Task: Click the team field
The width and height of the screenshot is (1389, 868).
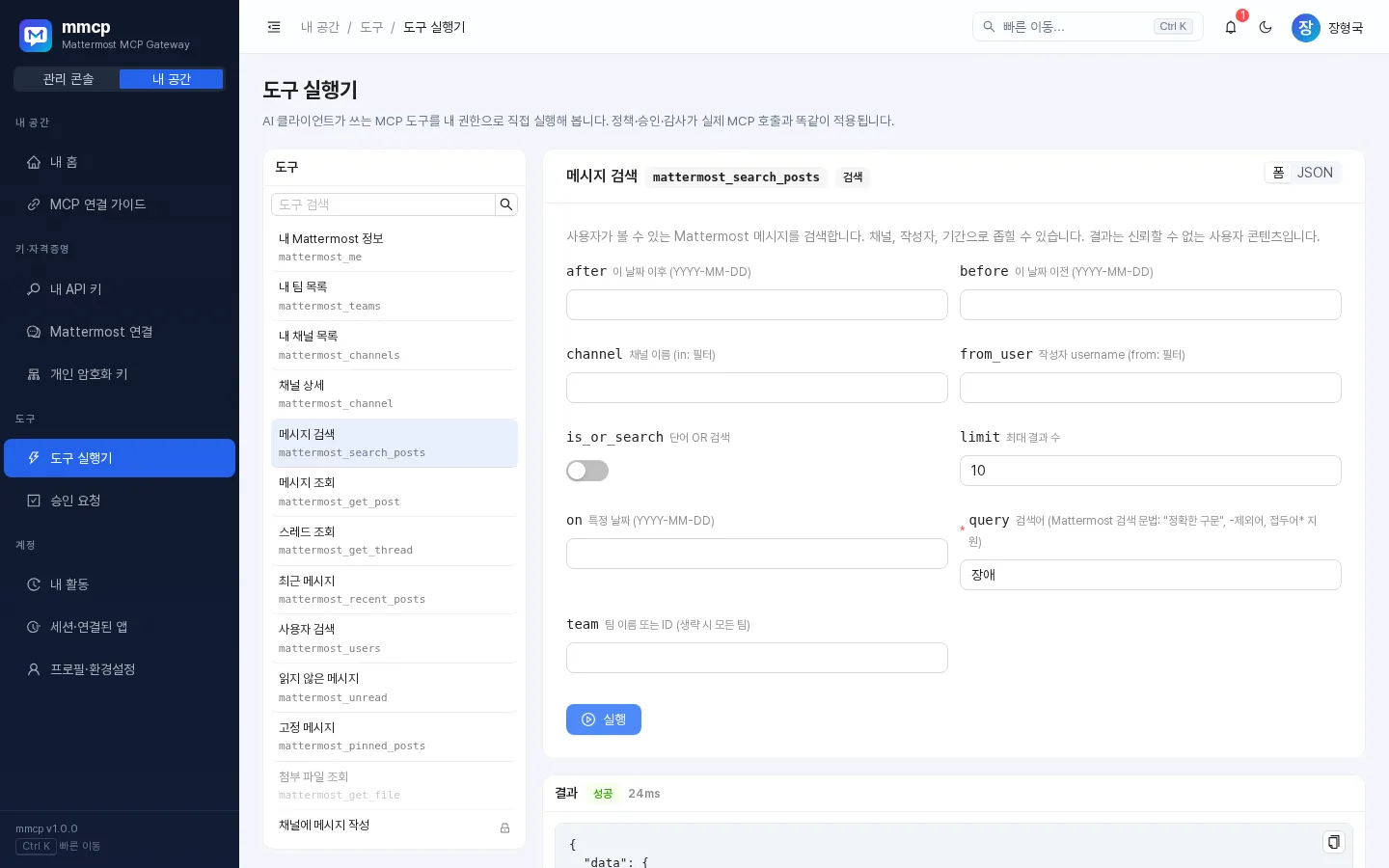Action: (x=757, y=658)
